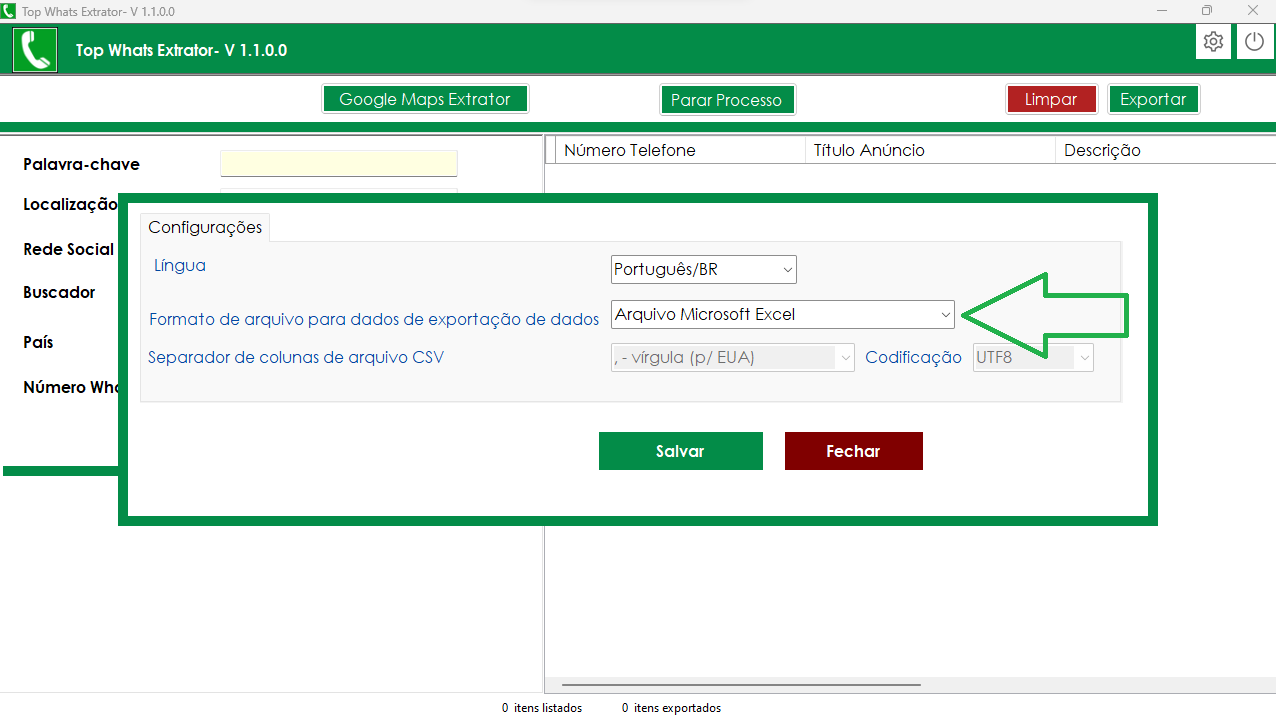Restore down the application window
The width and height of the screenshot is (1276, 716).
tap(1207, 10)
